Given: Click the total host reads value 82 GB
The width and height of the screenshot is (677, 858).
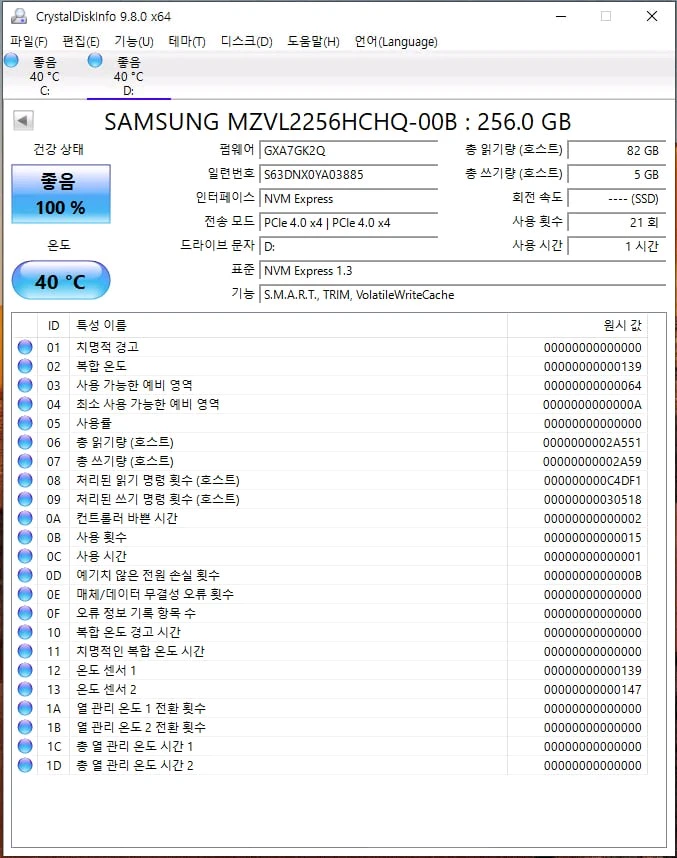Looking at the screenshot, I should coord(617,150).
